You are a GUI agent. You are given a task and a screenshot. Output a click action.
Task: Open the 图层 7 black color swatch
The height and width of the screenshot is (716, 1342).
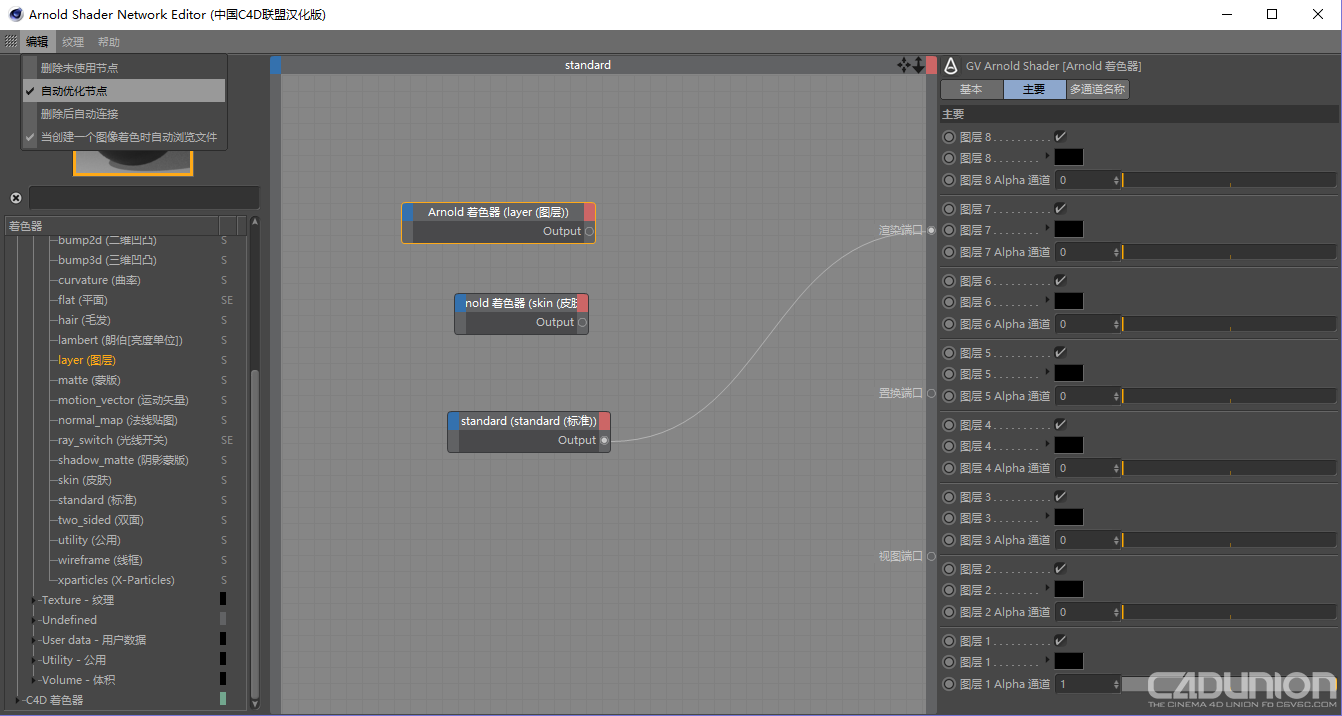click(x=1068, y=229)
